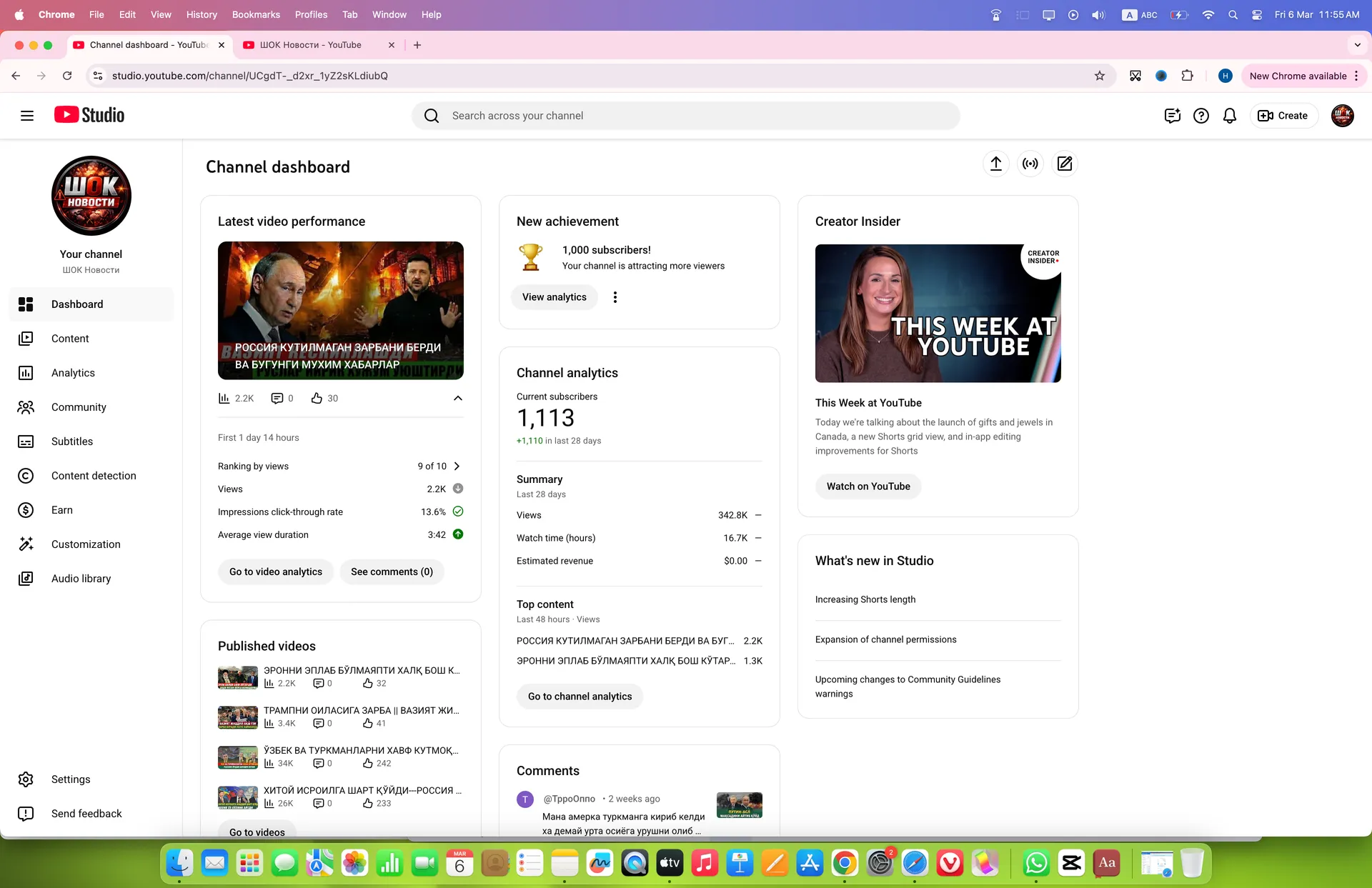1372x888 pixels.
Task: Collapse the latest video performance details
Action: [458, 398]
